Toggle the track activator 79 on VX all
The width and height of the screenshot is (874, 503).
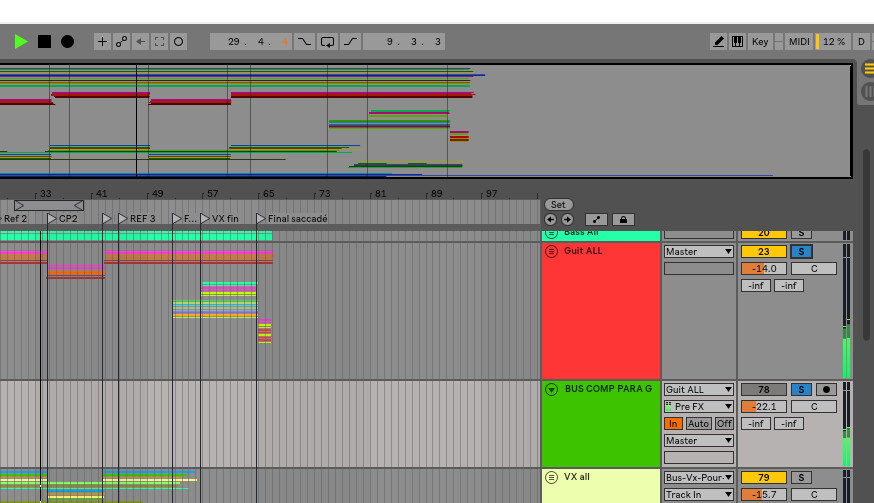click(x=764, y=477)
